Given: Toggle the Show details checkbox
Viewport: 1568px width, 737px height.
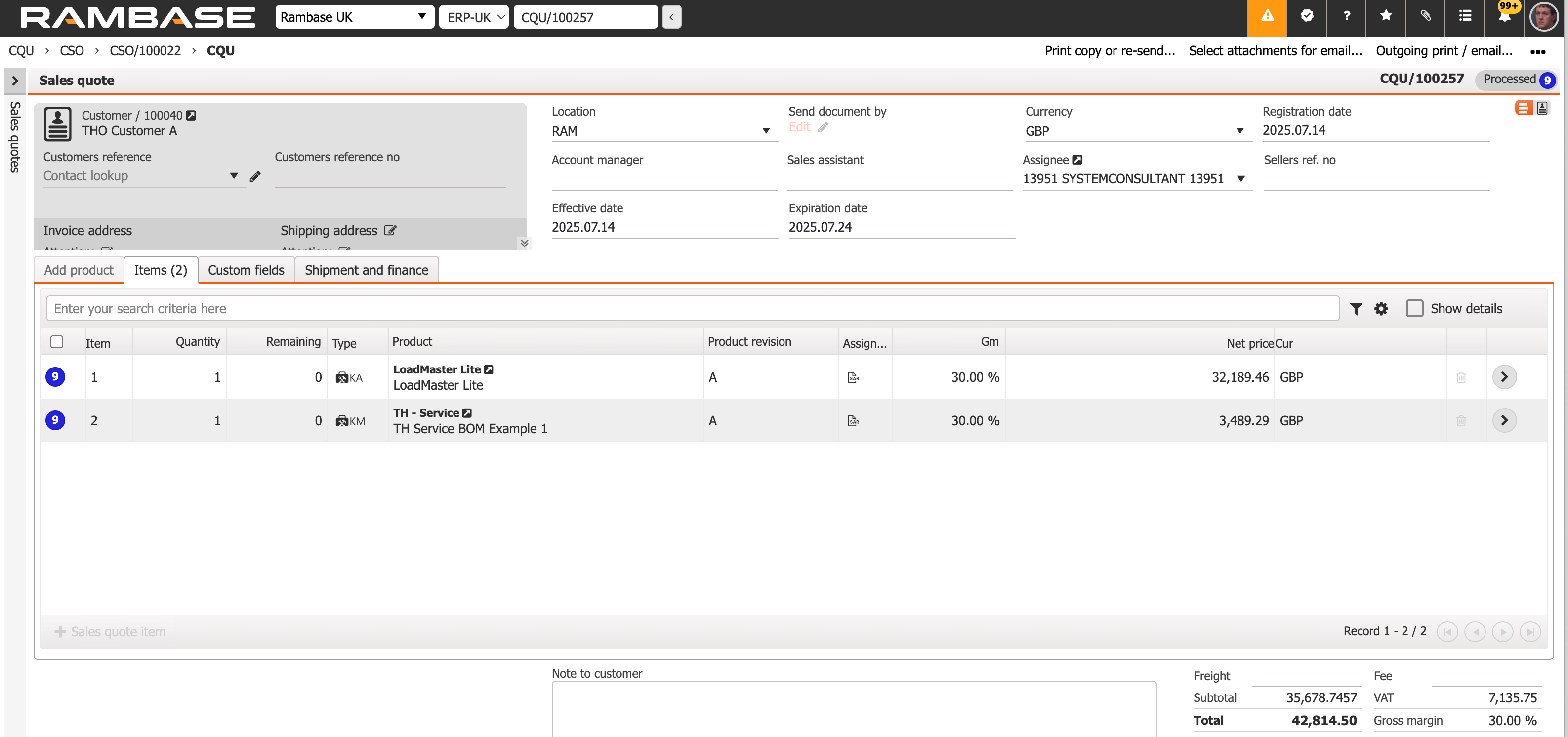Looking at the screenshot, I should tap(1415, 309).
